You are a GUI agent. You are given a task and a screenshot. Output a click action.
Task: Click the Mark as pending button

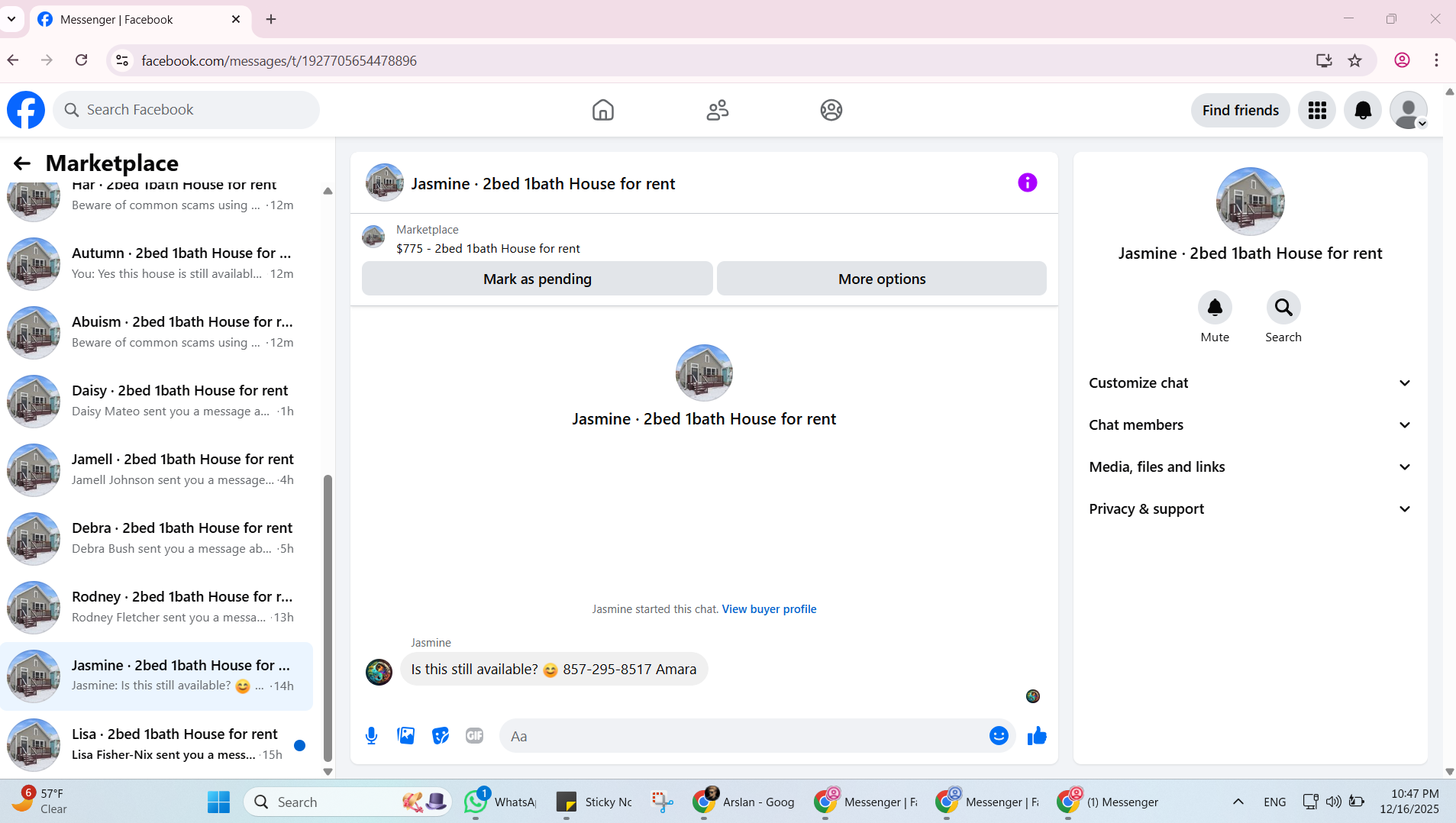tap(538, 279)
